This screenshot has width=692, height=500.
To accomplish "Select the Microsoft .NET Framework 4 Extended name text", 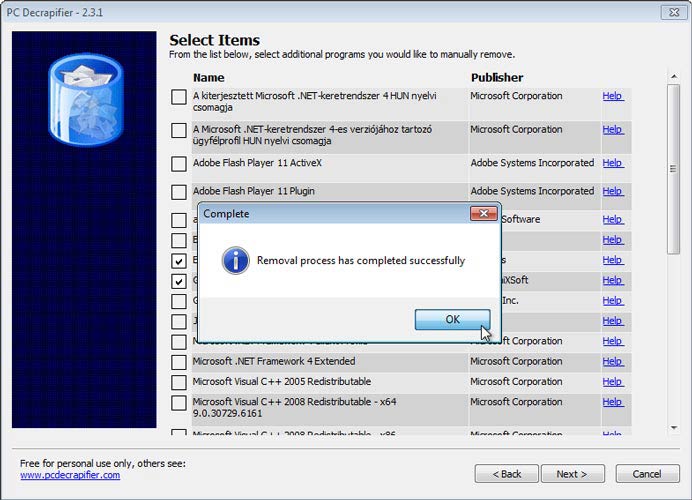I will tap(274, 361).
